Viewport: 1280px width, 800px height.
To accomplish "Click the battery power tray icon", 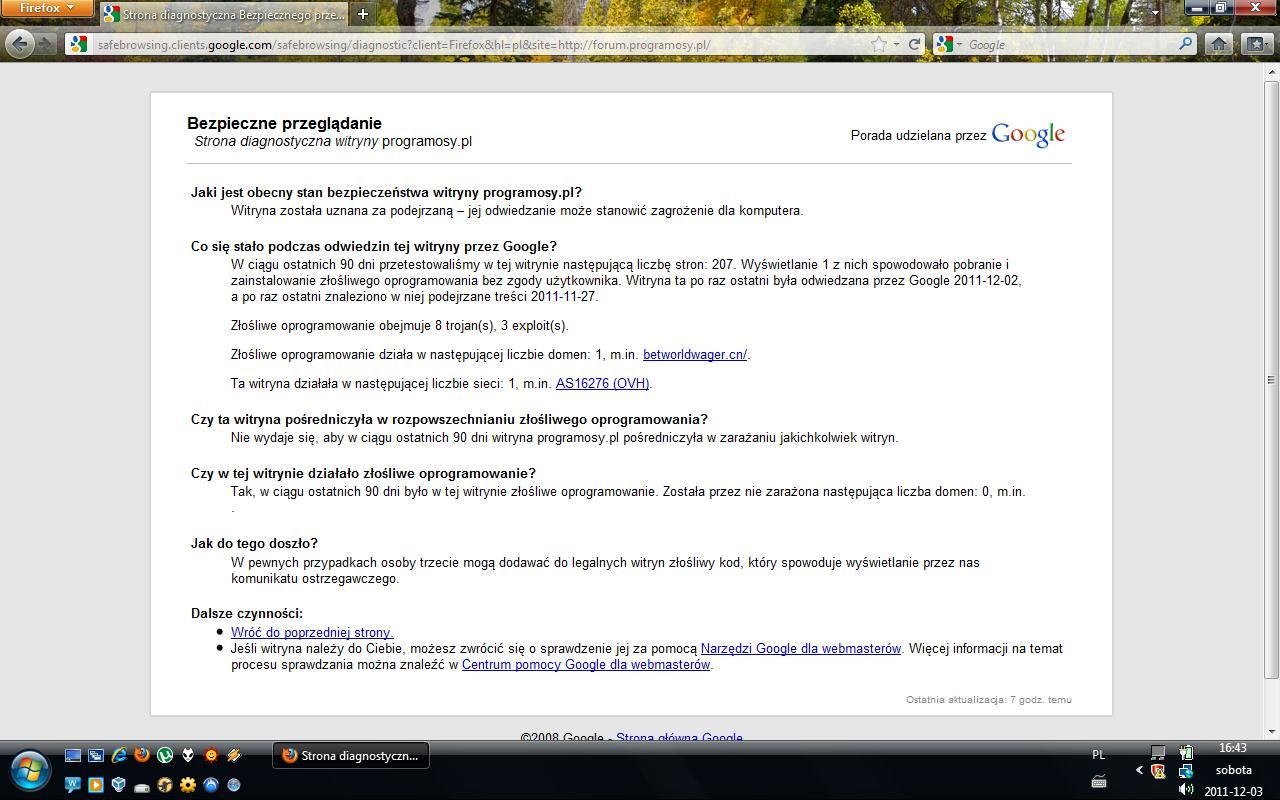I will (x=1186, y=752).
